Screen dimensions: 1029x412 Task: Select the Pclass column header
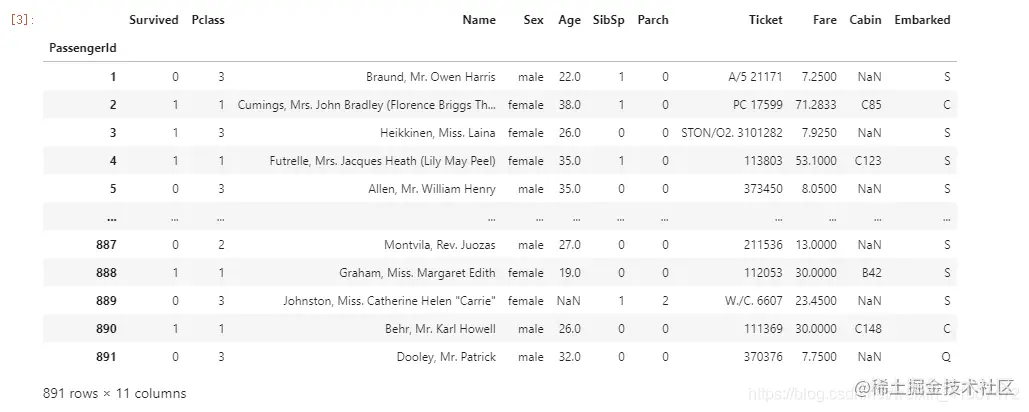208,20
